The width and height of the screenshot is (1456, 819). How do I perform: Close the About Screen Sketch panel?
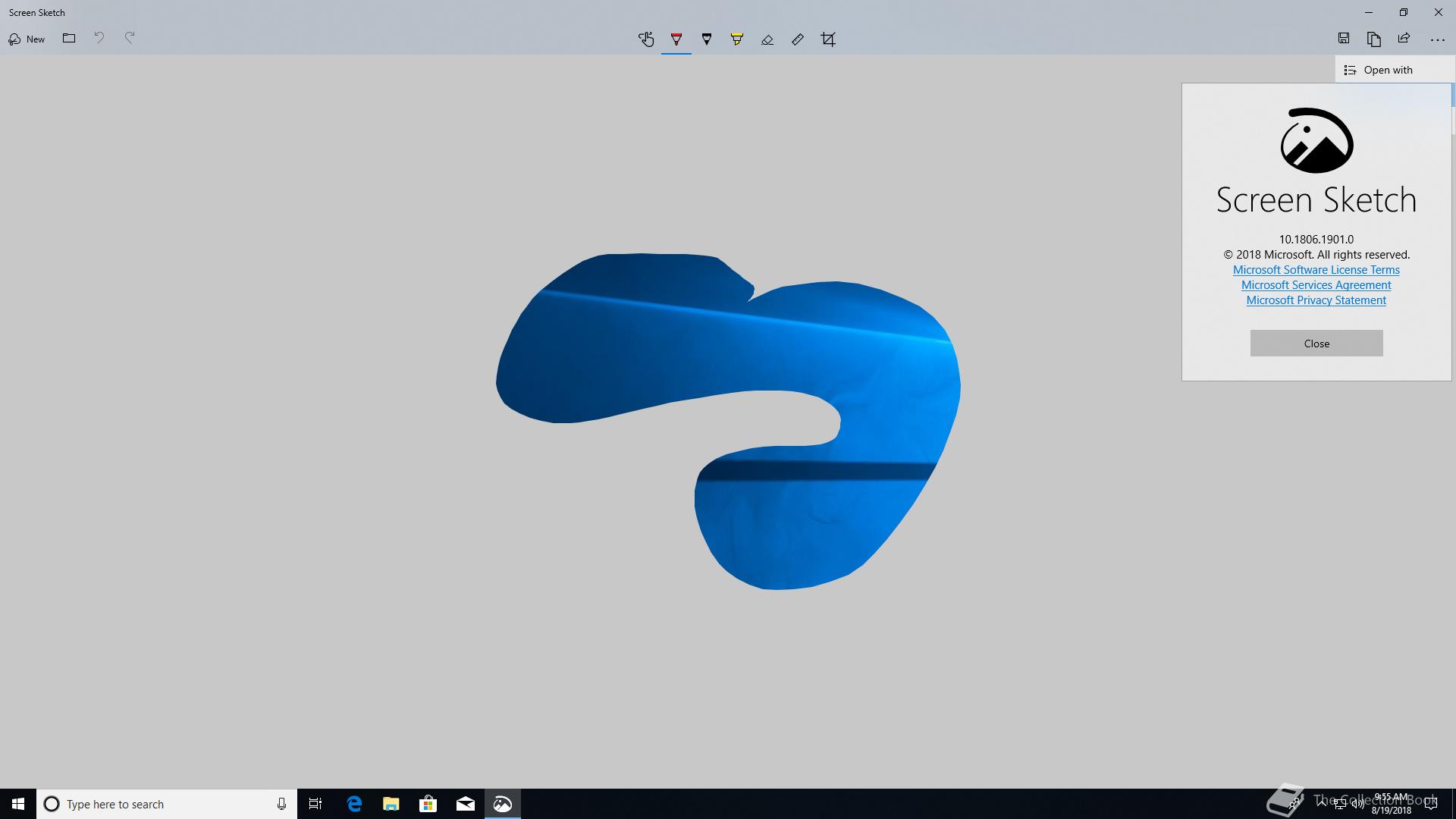pyautogui.click(x=1316, y=344)
